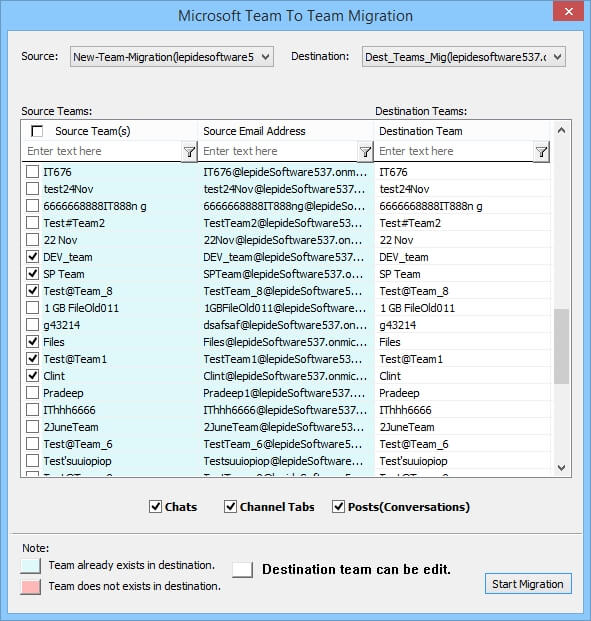Click the Start Migration button
Screen dimensions: 591x621
coord(528,584)
